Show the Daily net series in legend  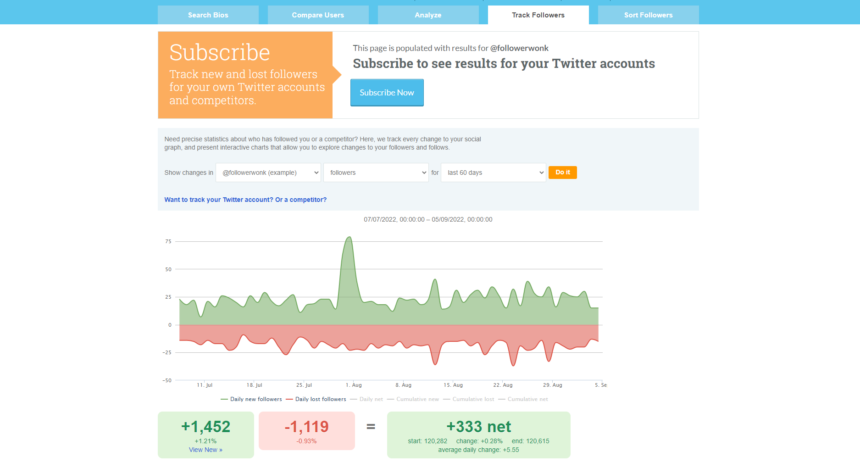point(371,398)
